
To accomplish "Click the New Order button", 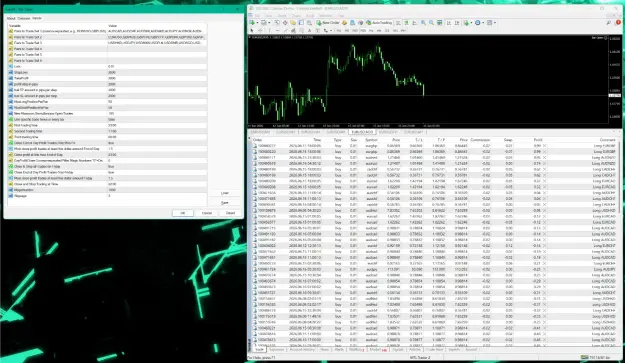I will tap(328, 23).
